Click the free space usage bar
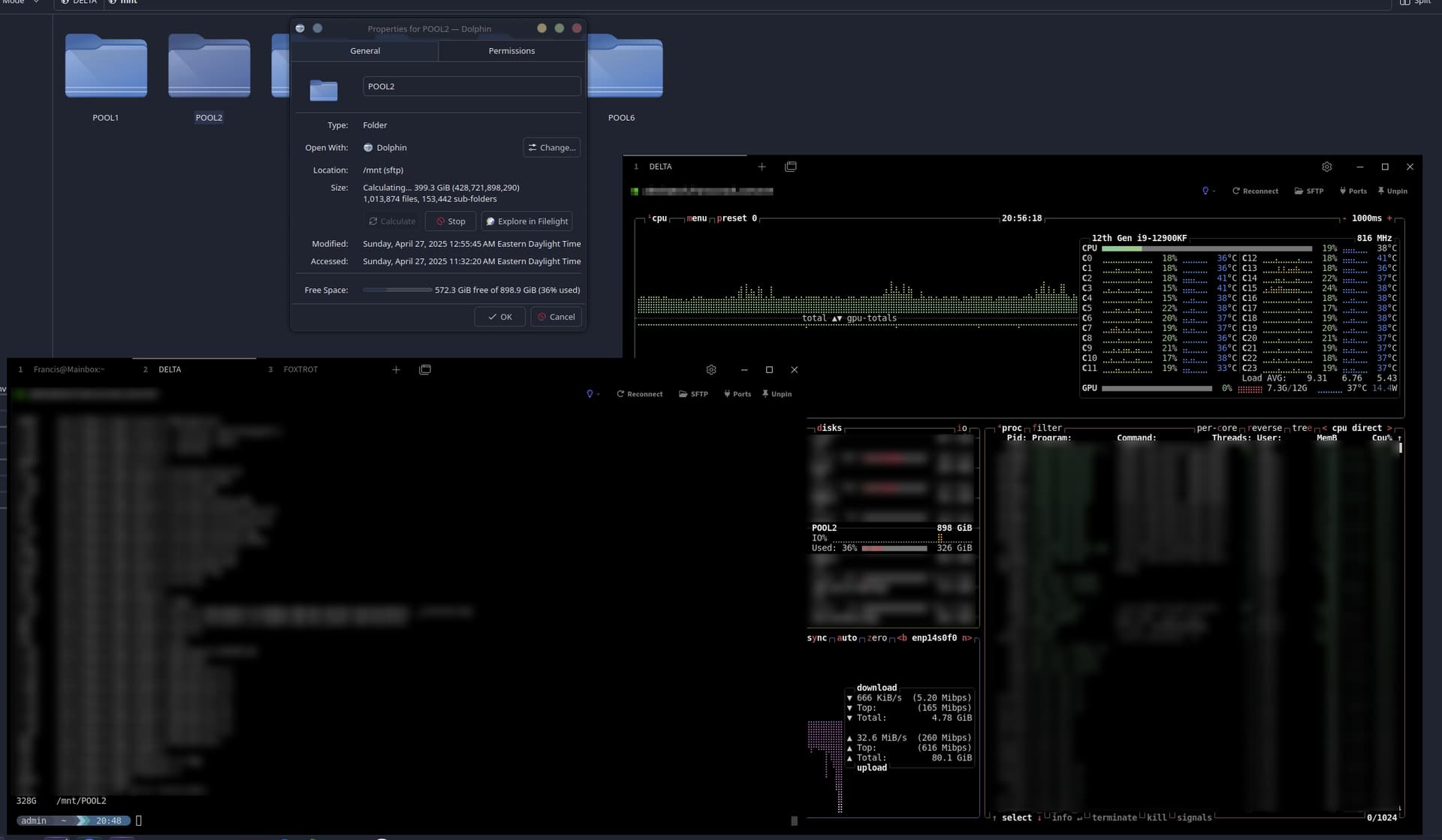 click(397, 290)
